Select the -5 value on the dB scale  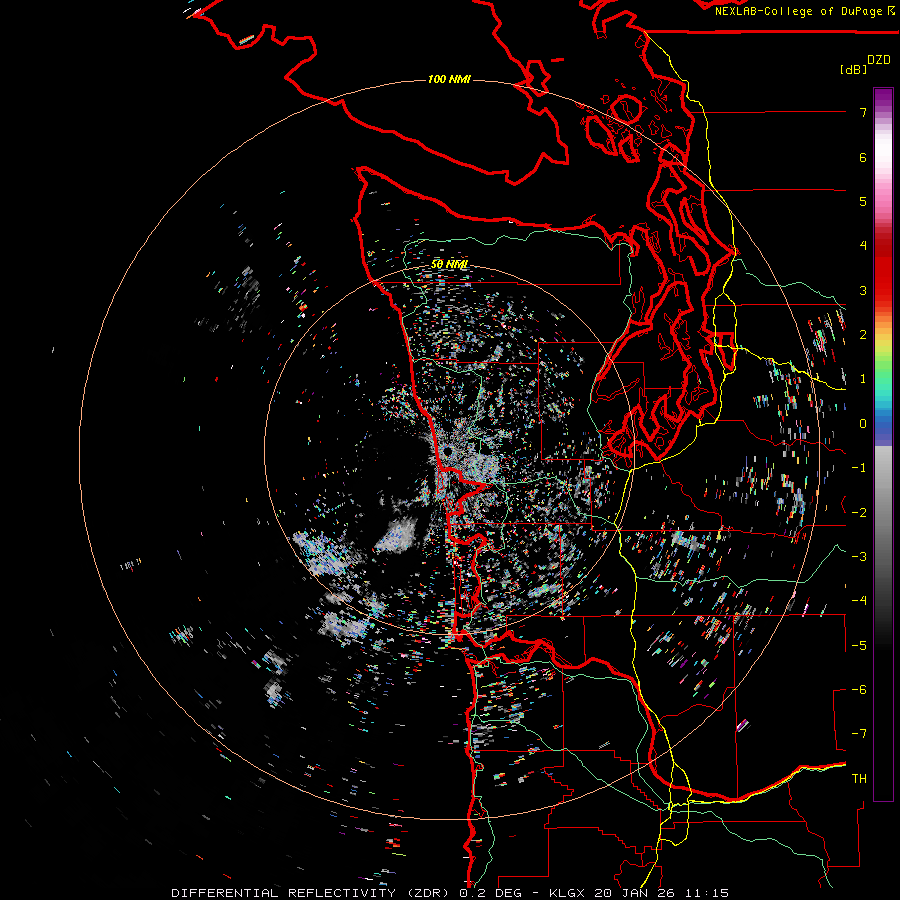(859, 646)
